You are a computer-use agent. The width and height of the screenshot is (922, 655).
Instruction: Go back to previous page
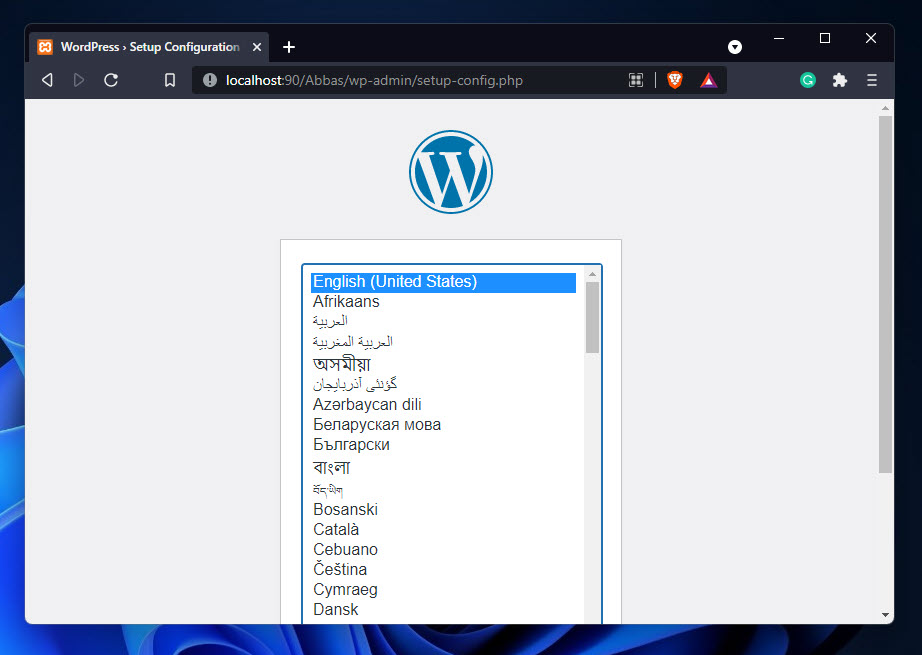pos(48,80)
